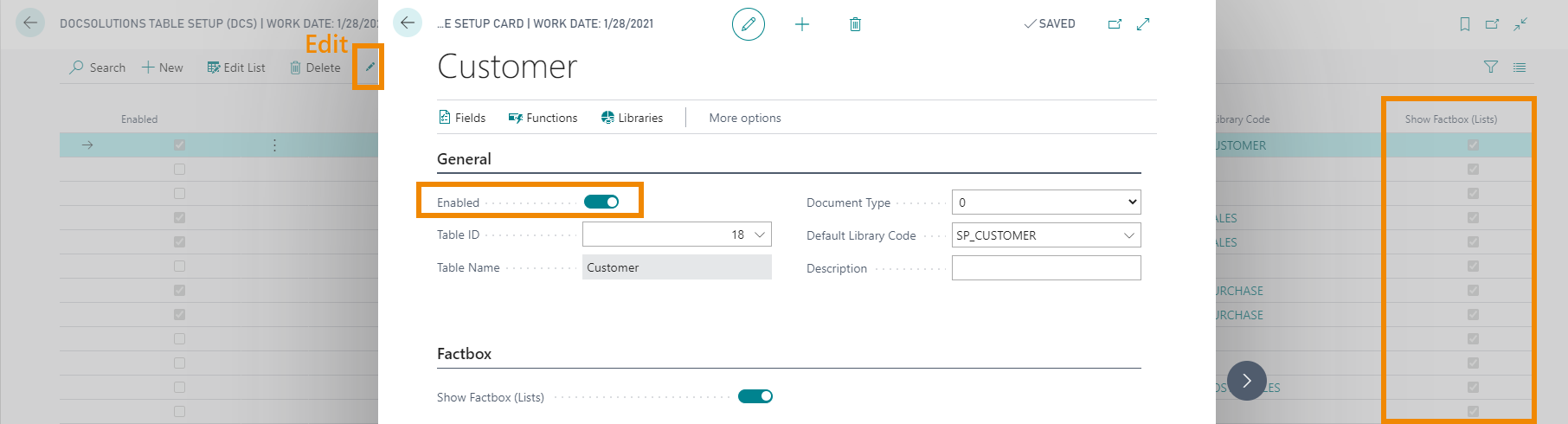Toggle the Enabled switch off
The height and width of the screenshot is (424, 1568).
[x=601, y=202]
